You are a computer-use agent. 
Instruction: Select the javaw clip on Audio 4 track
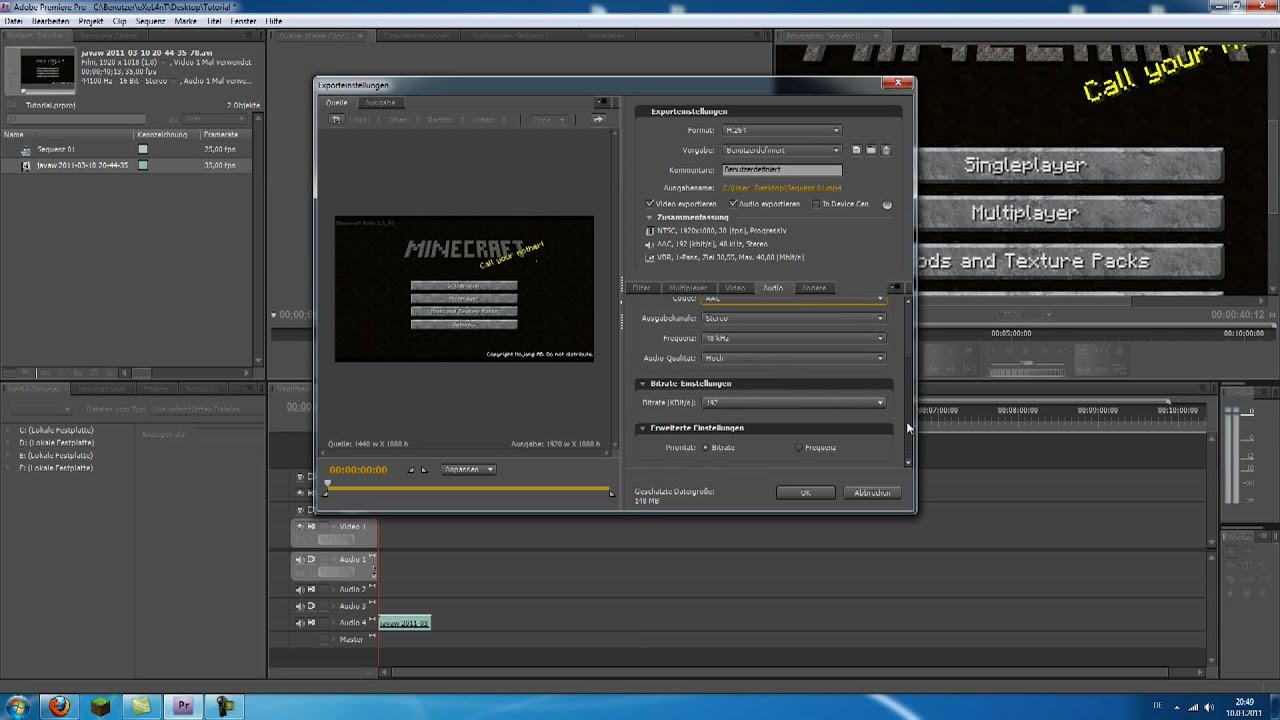404,623
